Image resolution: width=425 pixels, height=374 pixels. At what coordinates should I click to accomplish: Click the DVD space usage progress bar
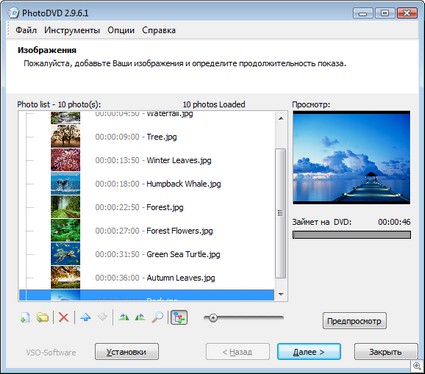click(x=351, y=235)
